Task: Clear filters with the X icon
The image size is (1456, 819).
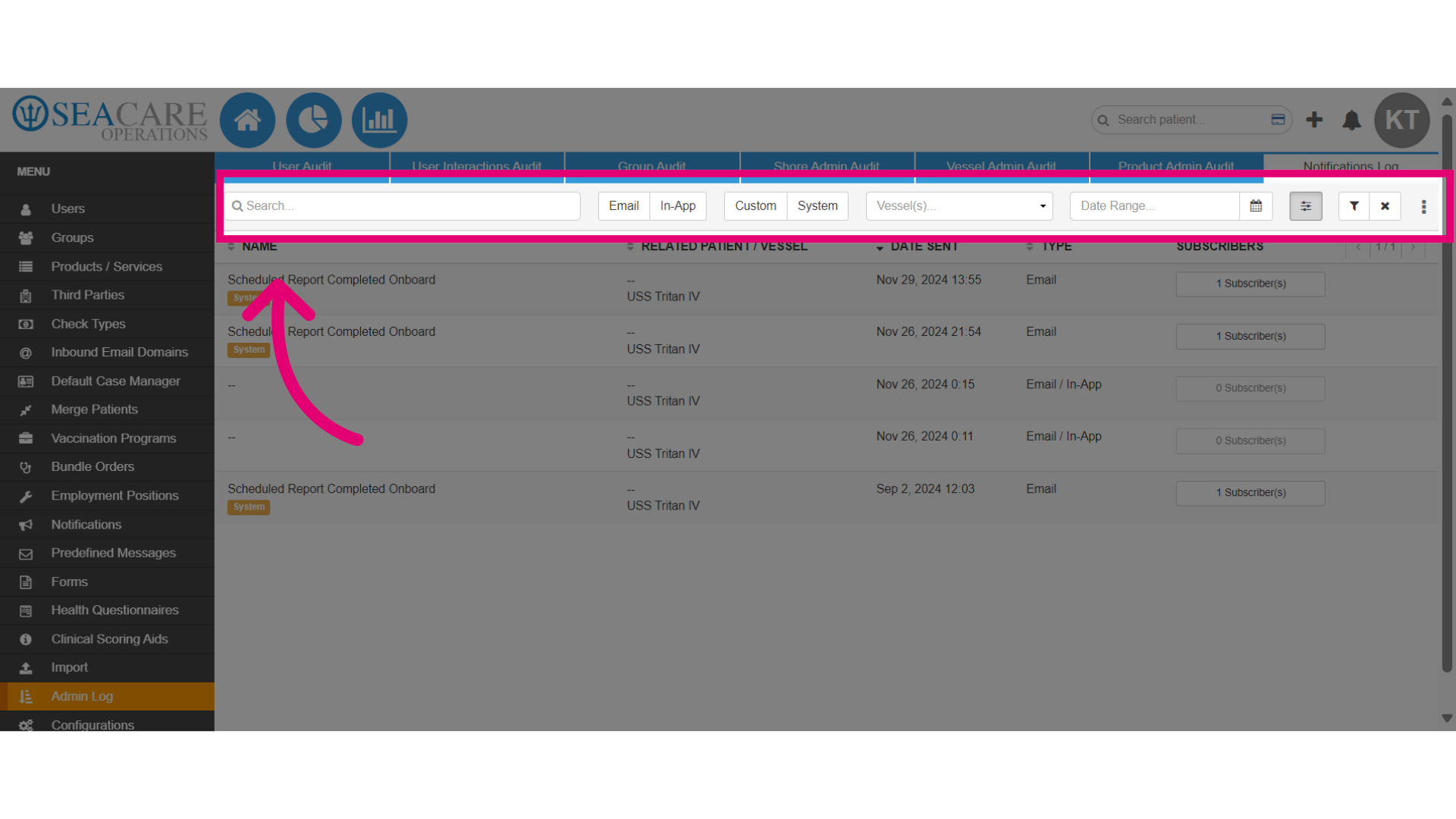Action: point(1385,206)
